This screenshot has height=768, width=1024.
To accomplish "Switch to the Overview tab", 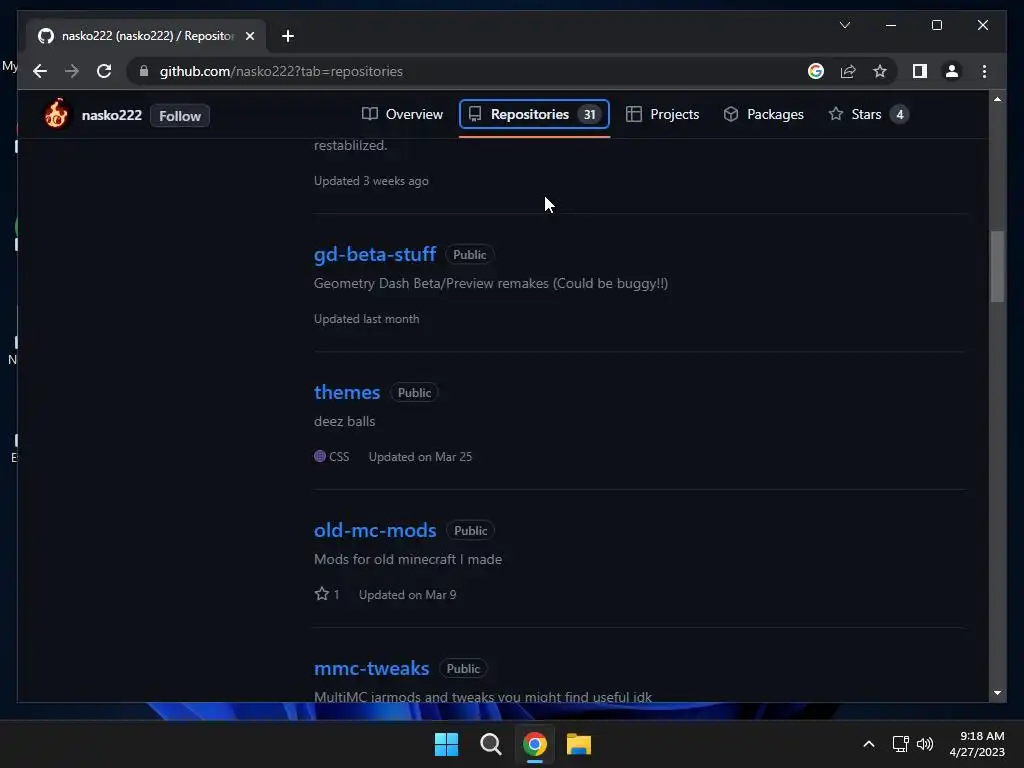I will click(x=402, y=114).
